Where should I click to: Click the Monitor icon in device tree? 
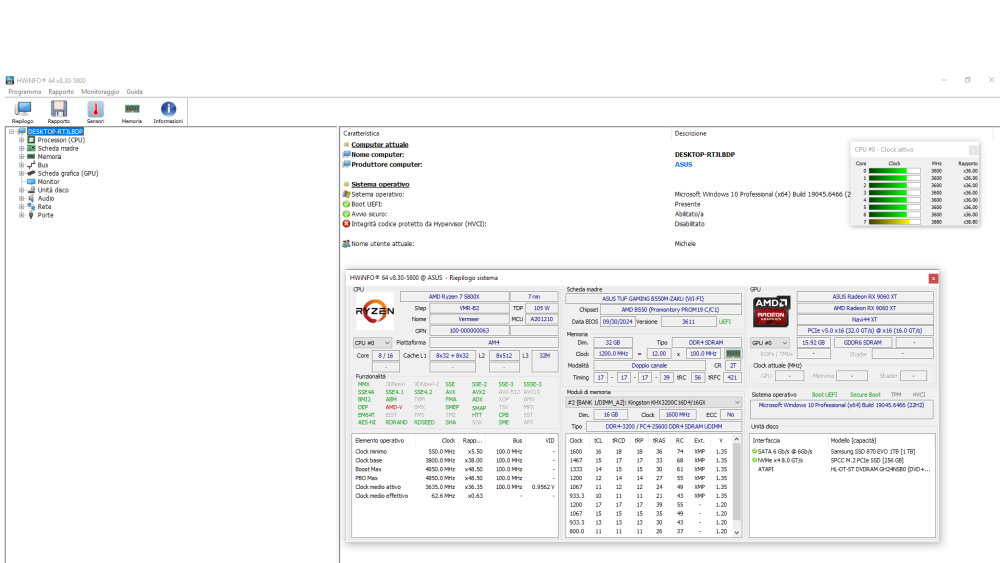point(31,182)
